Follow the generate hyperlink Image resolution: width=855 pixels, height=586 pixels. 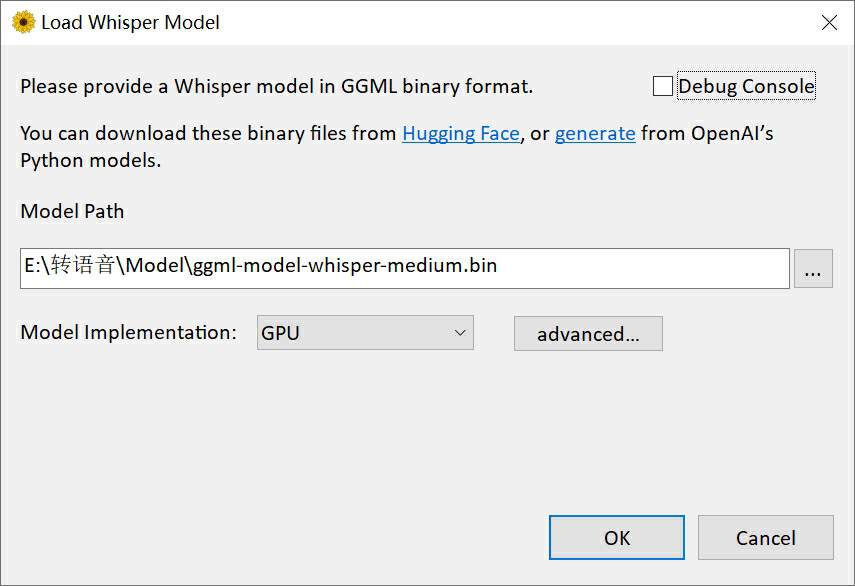(x=595, y=133)
